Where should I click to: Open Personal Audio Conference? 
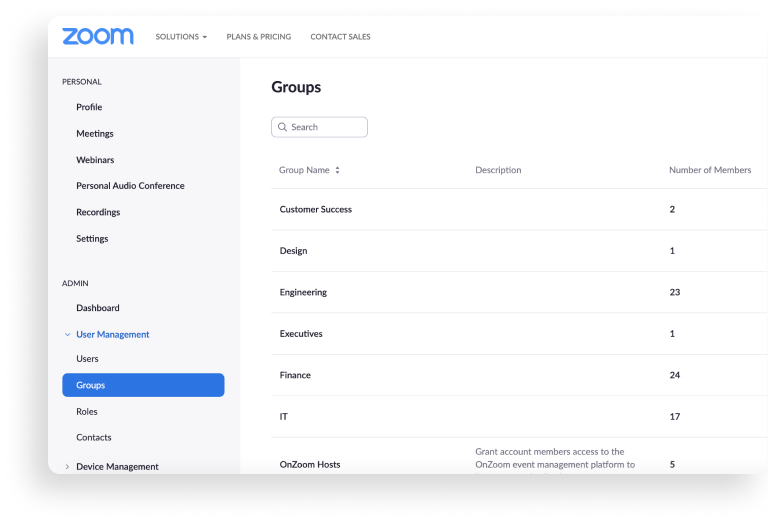130,186
